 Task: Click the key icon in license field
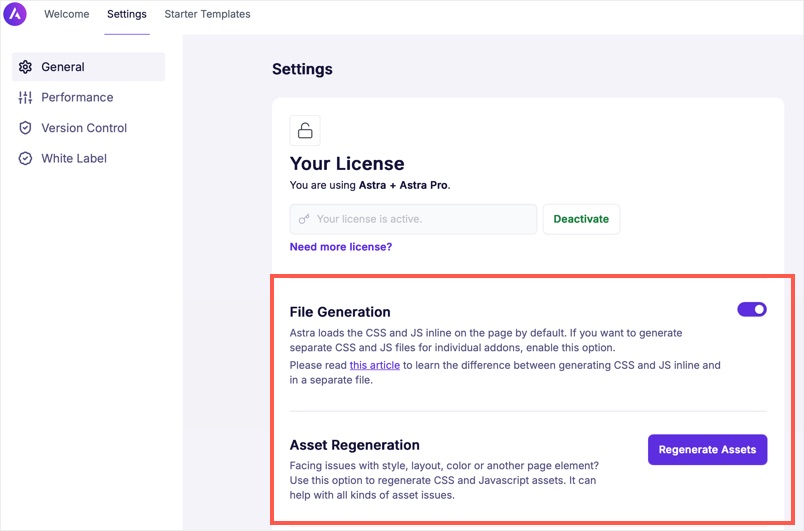point(304,219)
